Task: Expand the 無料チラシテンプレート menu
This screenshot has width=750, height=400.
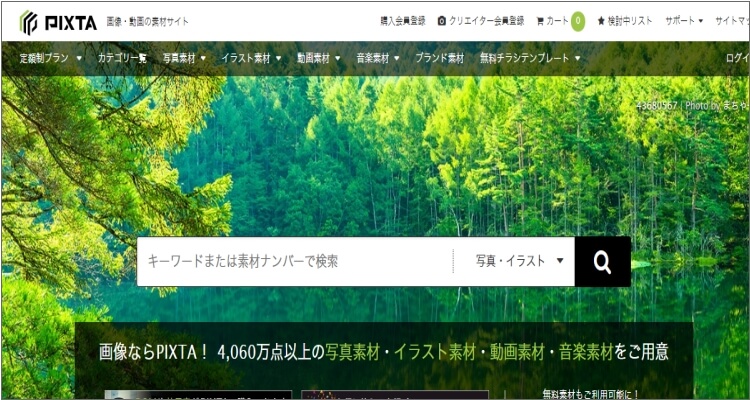Action: pos(530,58)
